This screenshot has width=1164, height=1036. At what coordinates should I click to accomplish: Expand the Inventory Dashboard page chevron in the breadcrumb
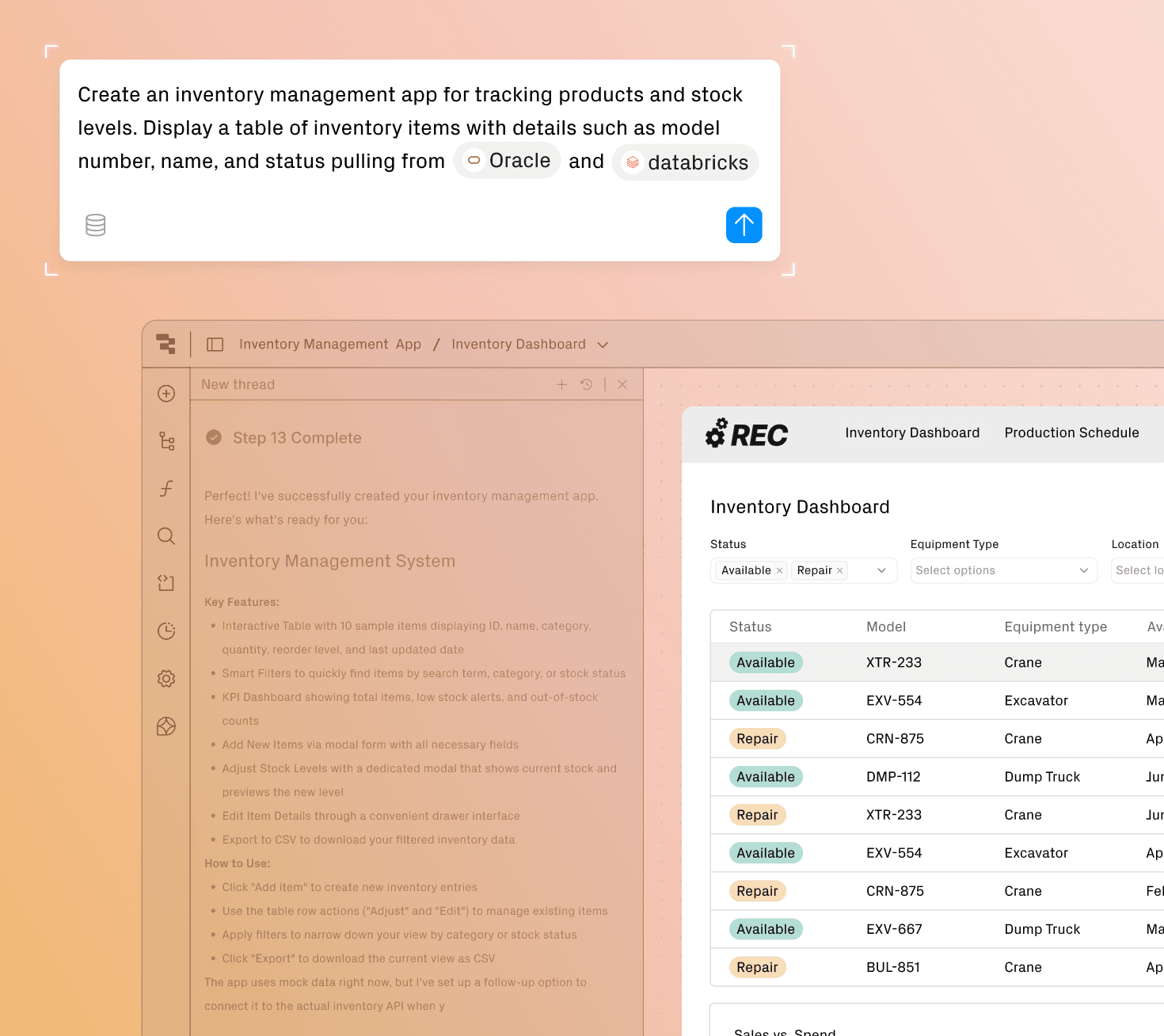pos(603,345)
